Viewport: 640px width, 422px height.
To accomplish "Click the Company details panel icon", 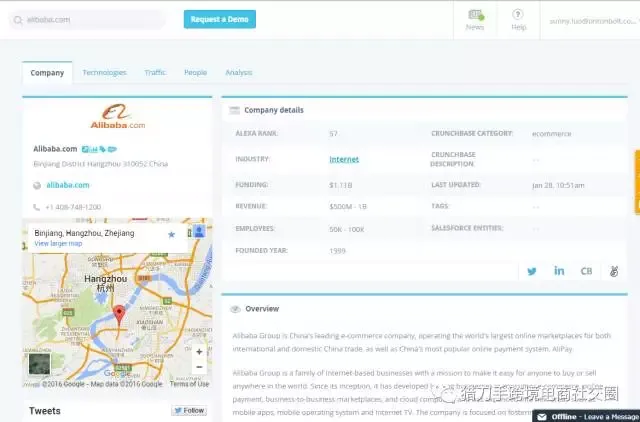I will click(x=234, y=110).
